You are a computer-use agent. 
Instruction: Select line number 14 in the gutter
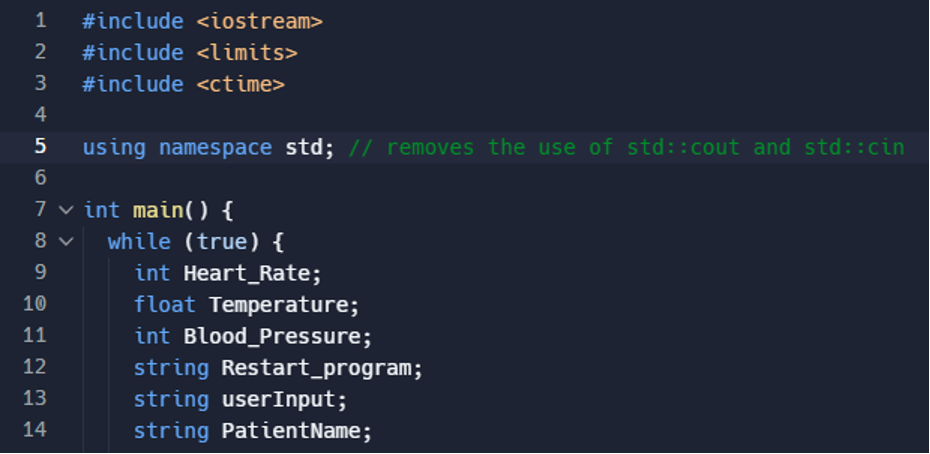click(x=34, y=431)
